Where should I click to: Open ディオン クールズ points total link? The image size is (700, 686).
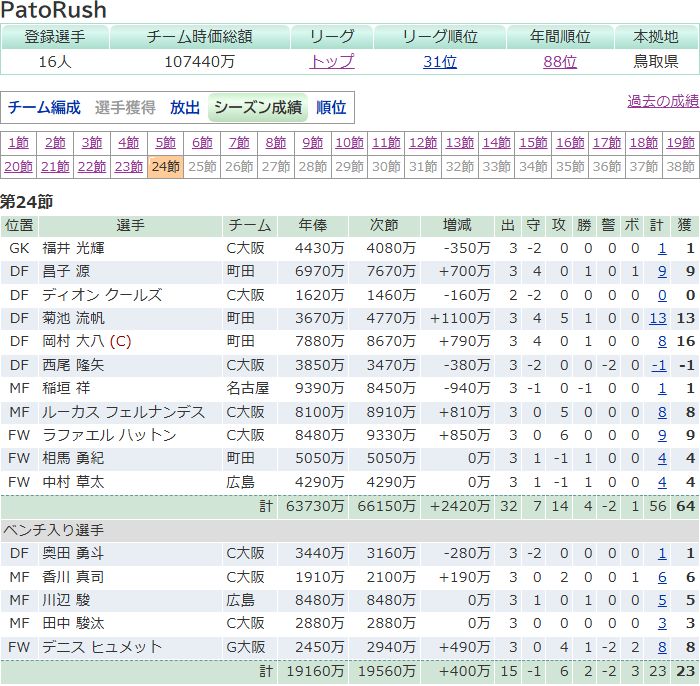click(x=662, y=295)
